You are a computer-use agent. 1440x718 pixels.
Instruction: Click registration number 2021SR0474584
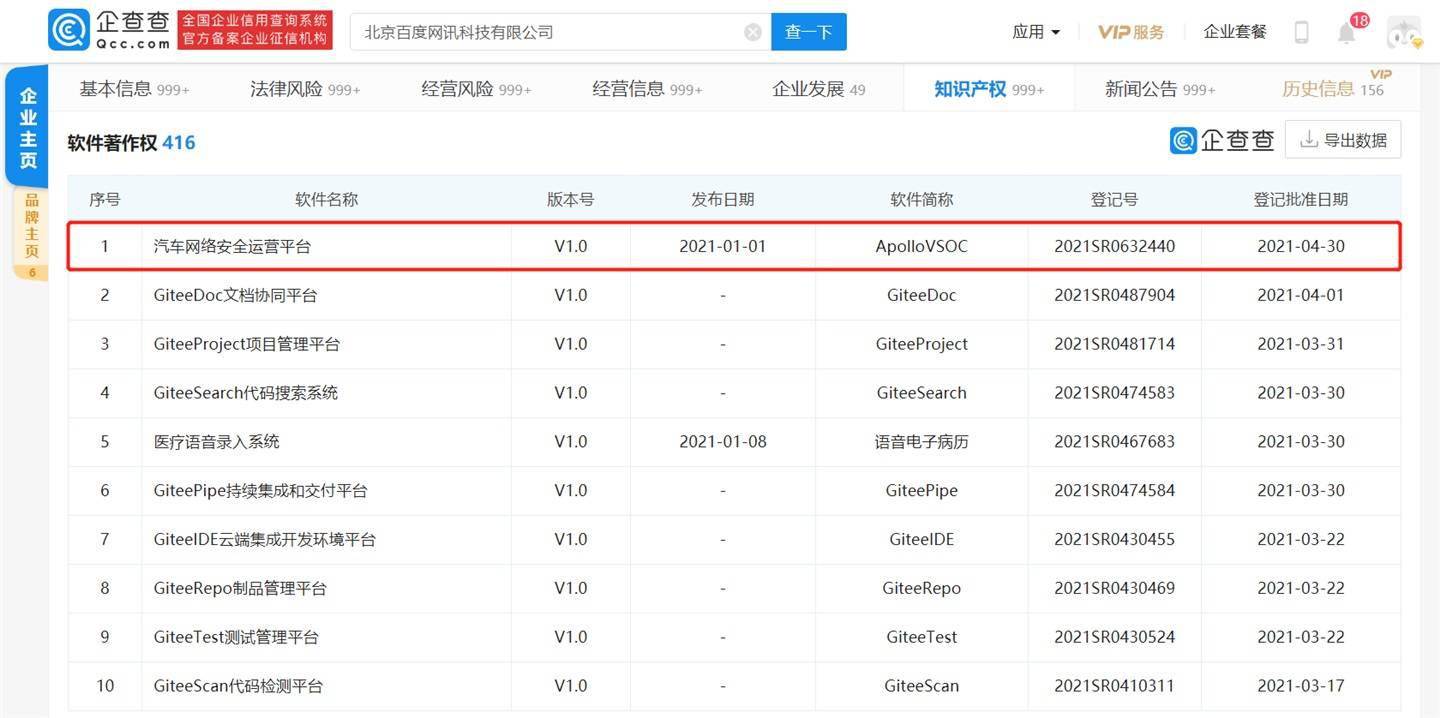point(1114,490)
